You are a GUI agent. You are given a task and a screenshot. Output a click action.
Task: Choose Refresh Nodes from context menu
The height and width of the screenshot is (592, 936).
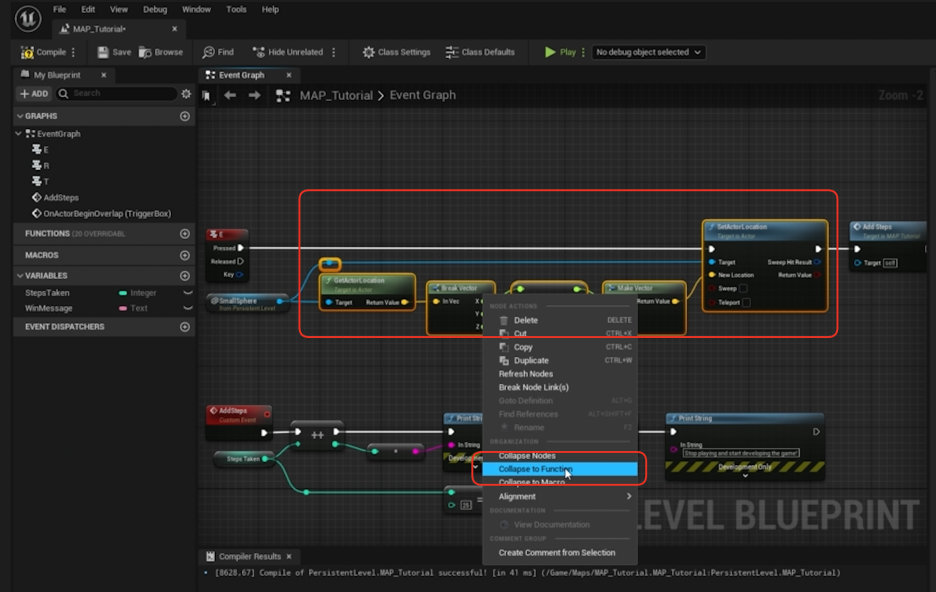pos(561,374)
